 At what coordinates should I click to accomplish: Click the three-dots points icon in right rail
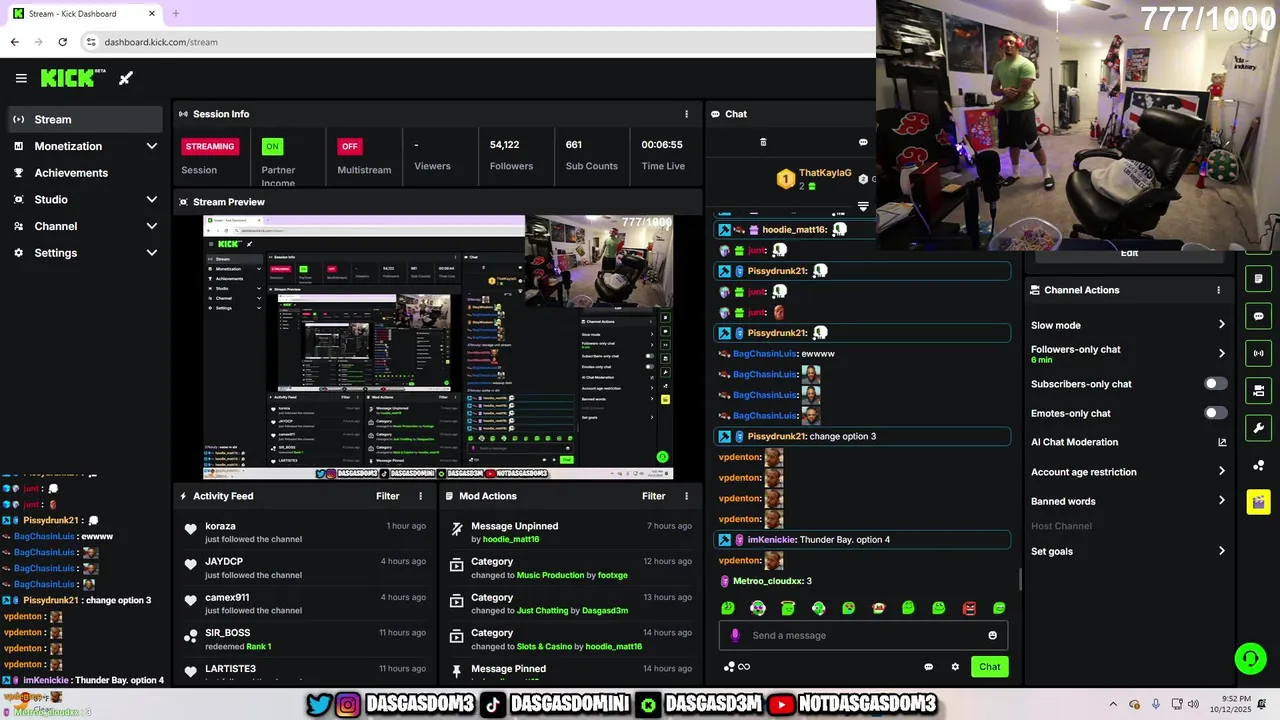pos(1258,466)
